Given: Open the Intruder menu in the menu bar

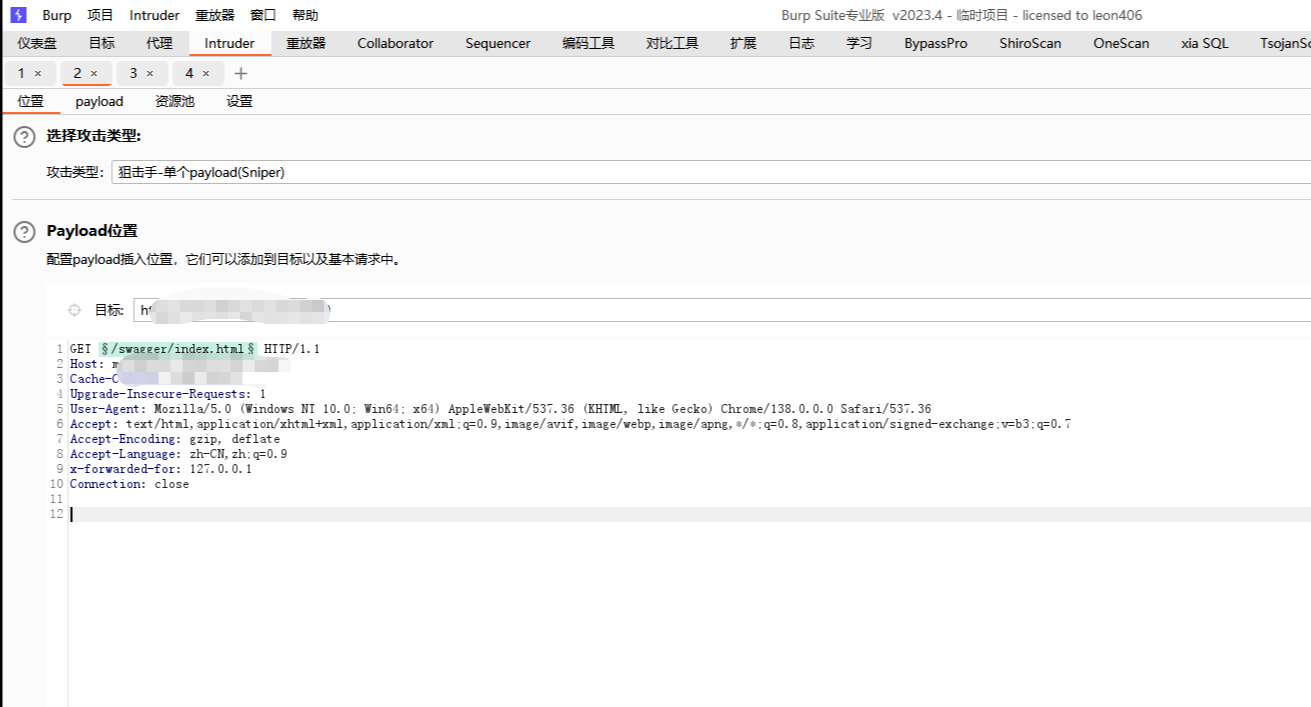Looking at the screenshot, I should click(x=154, y=15).
